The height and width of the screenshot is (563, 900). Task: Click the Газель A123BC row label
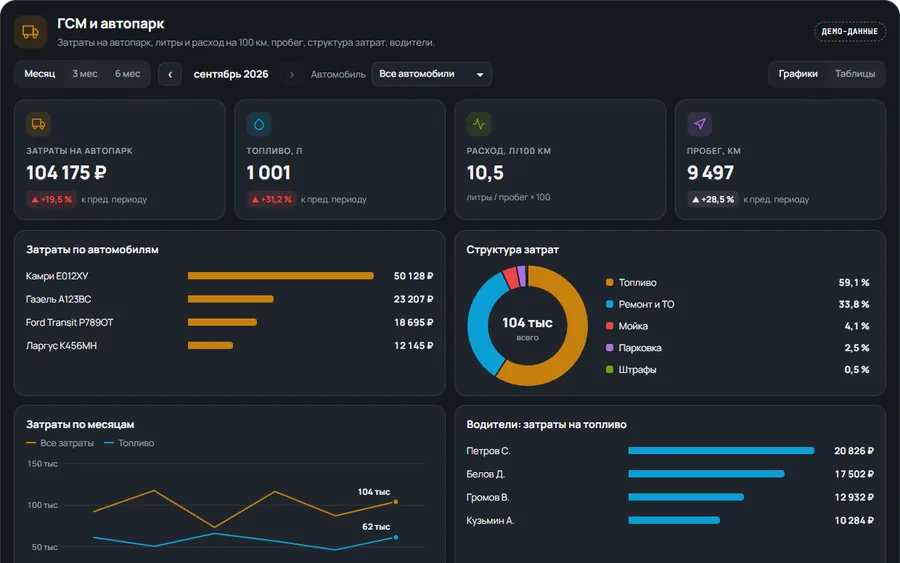[x=59, y=299]
